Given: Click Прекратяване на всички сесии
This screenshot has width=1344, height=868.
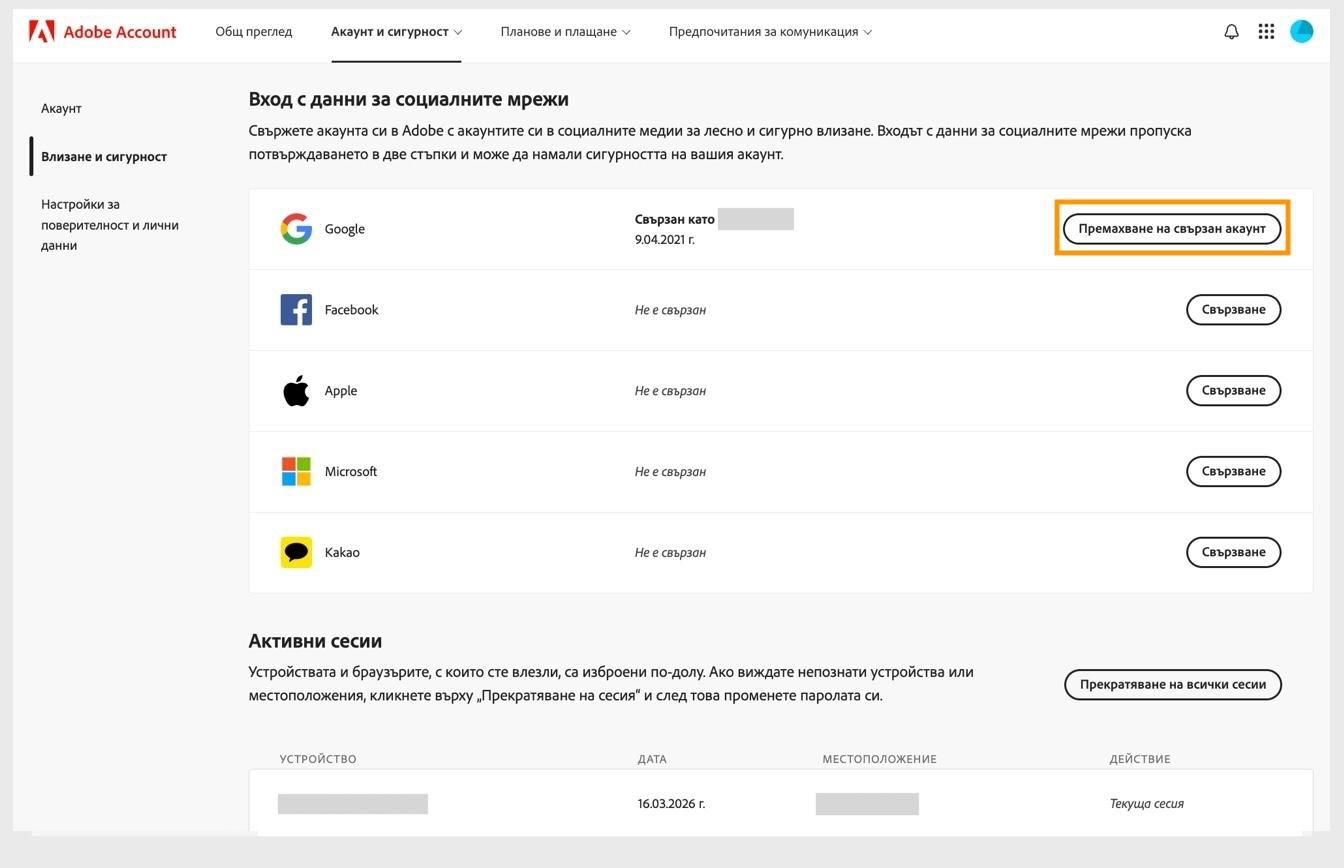Looking at the screenshot, I should click(1172, 684).
